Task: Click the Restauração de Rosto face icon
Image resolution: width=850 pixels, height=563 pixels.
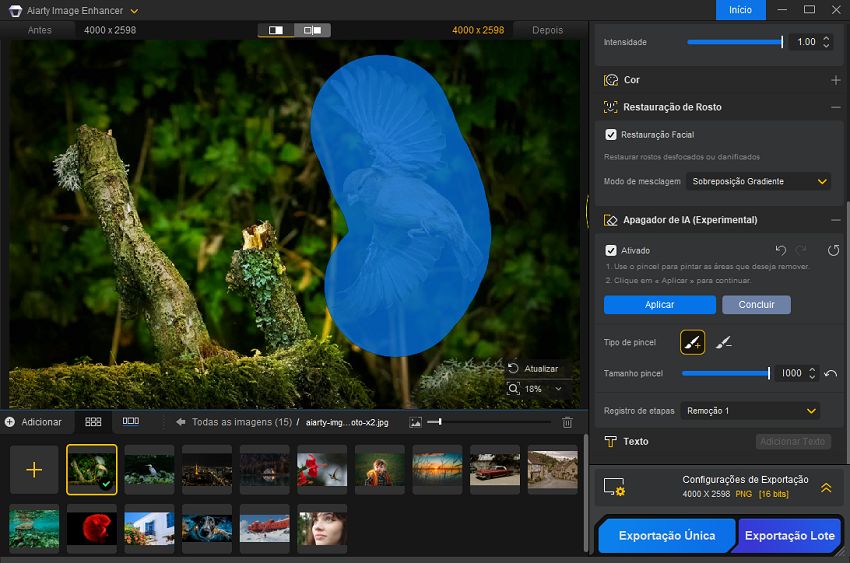Action: (x=611, y=107)
